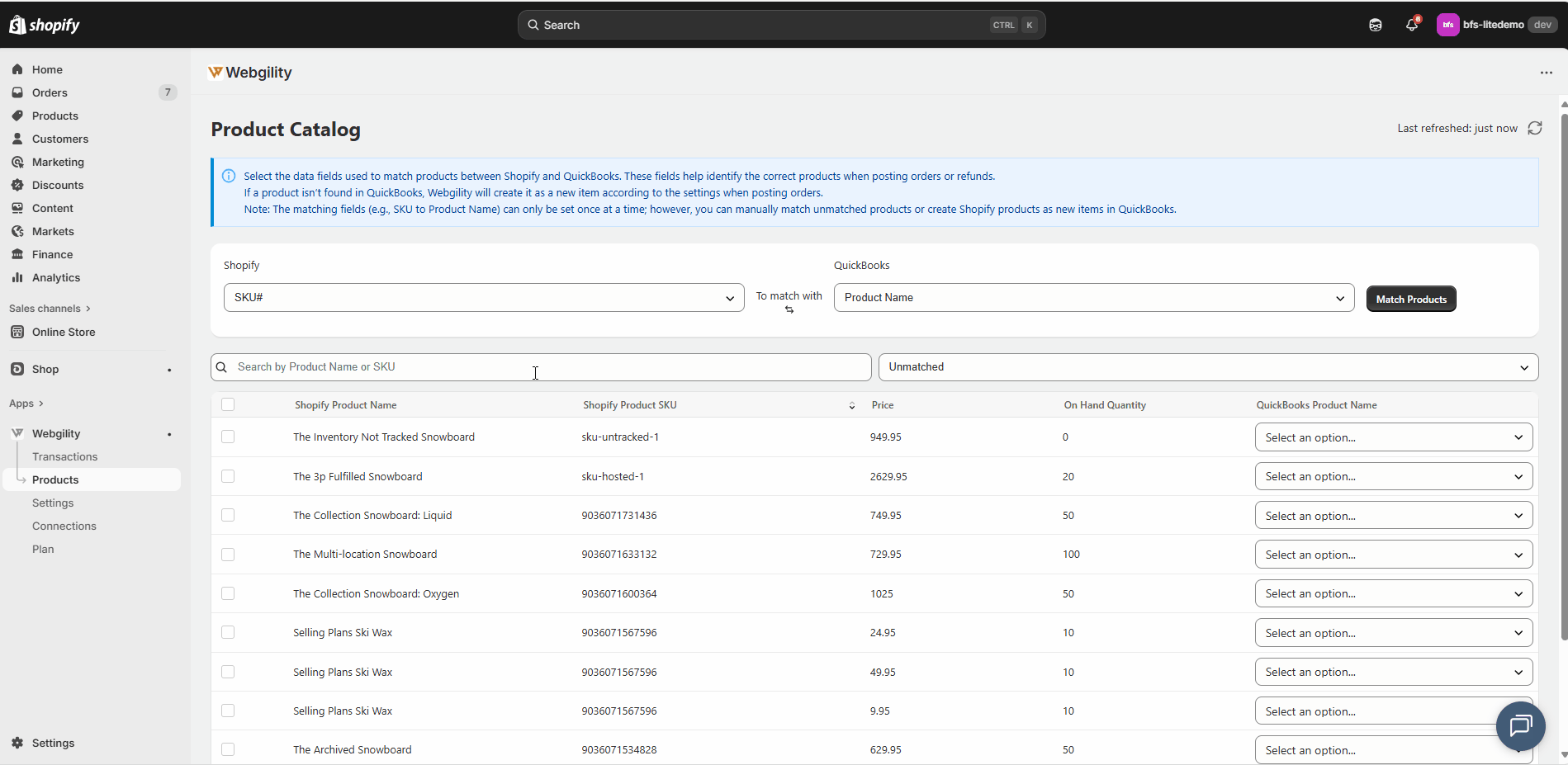1568x765 pixels.
Task: Open the Sidekick assistant icon in top bar
Action: pyautogui.click(x=1375, y=25)
